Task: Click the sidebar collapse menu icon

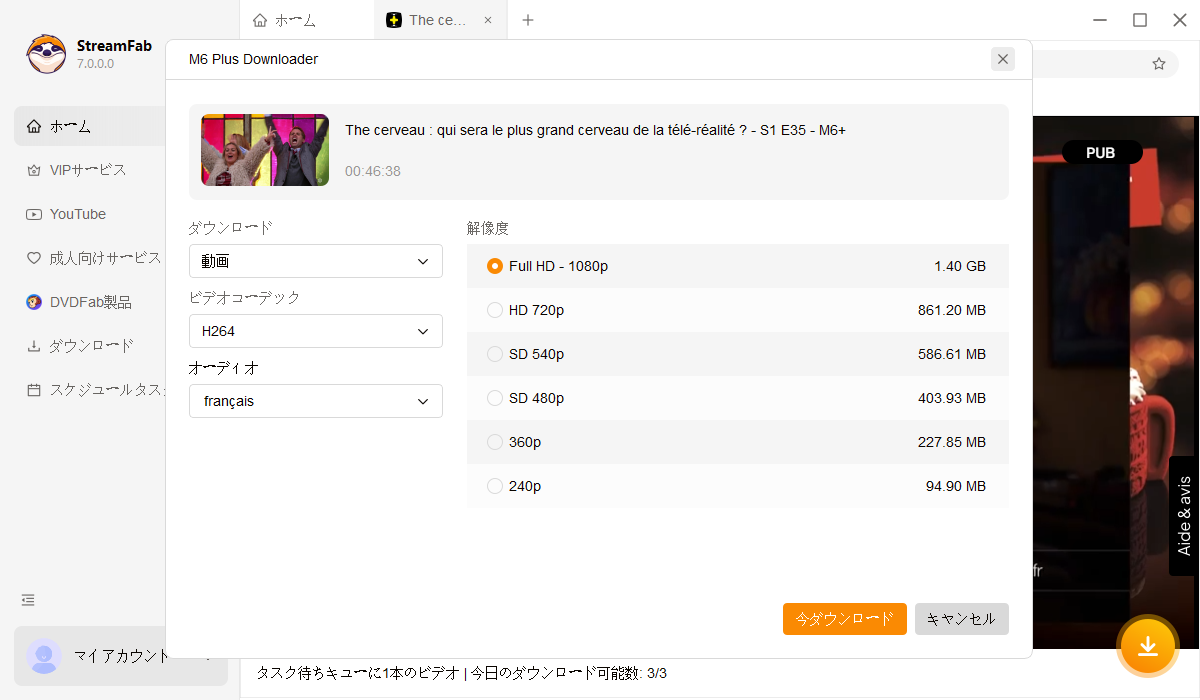Action: 28,600
